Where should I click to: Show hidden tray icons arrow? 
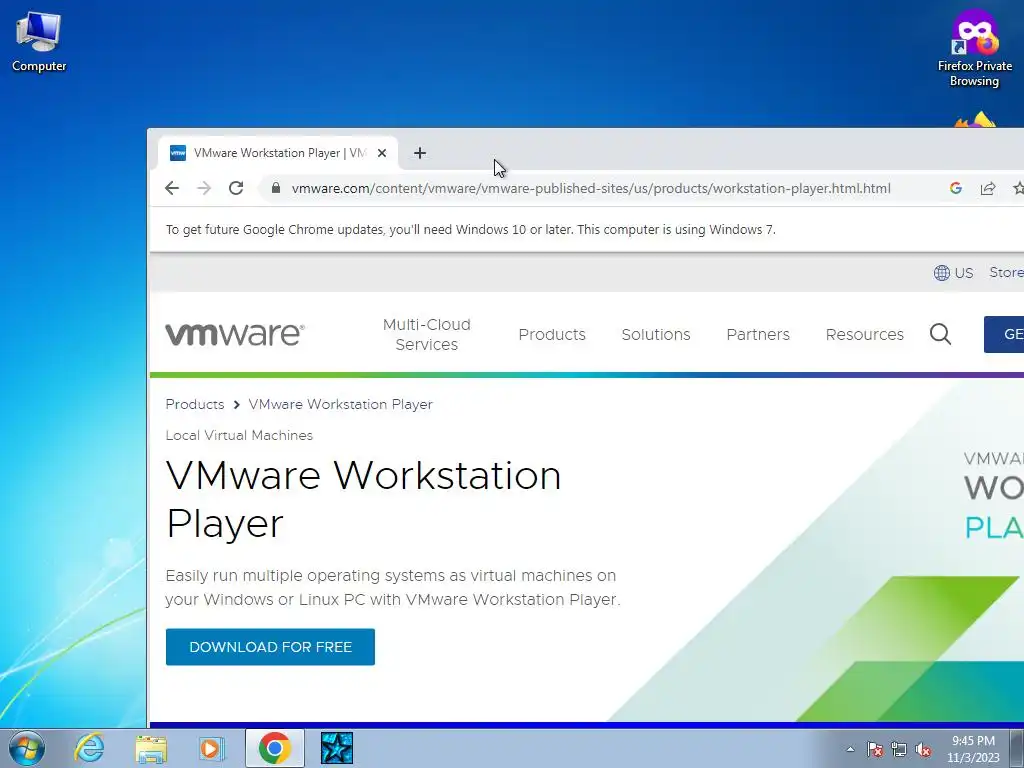[x=850, y=749]
